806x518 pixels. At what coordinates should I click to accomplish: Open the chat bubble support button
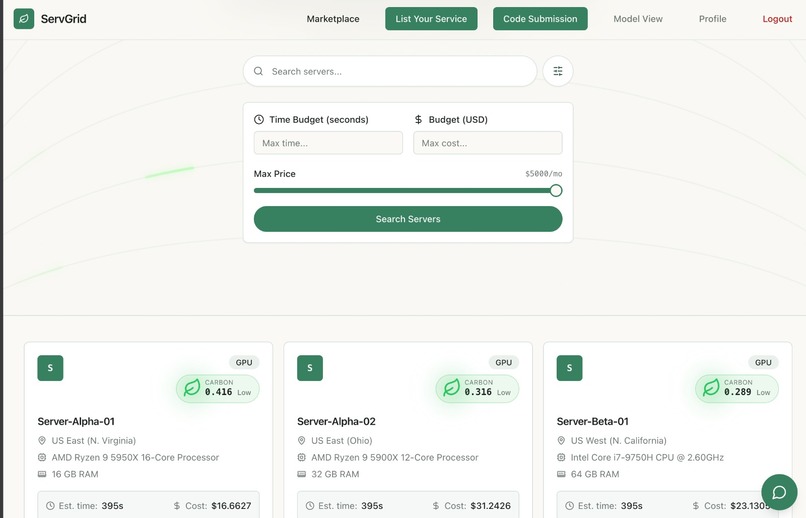pyautogui.click(x=779, y=492)
